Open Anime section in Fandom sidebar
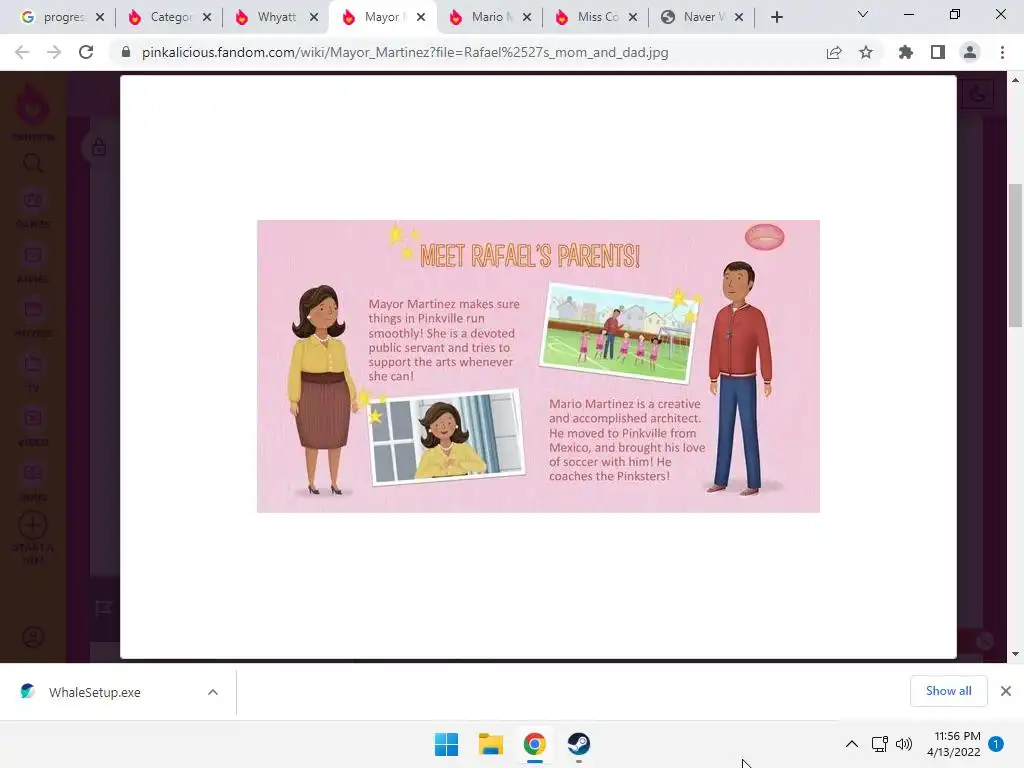The width and height of the screenshot is (1024, 768). point(33,264)
